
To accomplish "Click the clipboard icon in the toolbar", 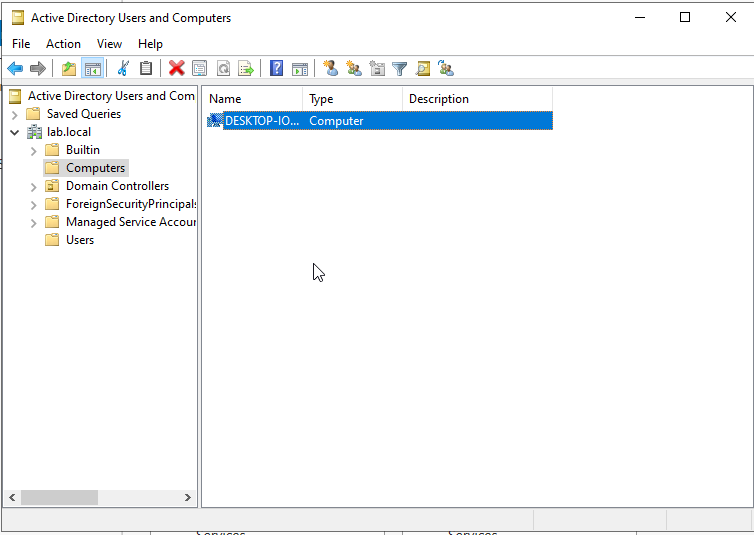I will (x=146, y=68).
